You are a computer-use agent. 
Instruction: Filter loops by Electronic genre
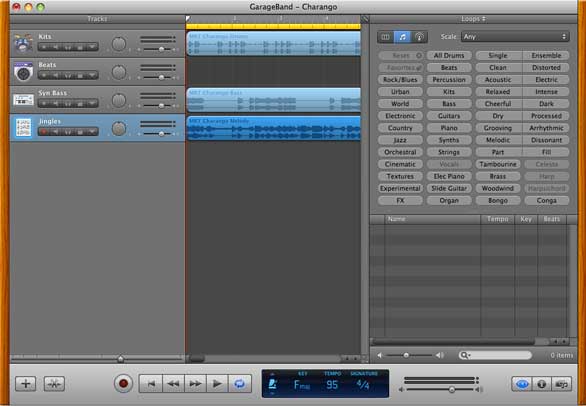(x=400, y=116)
